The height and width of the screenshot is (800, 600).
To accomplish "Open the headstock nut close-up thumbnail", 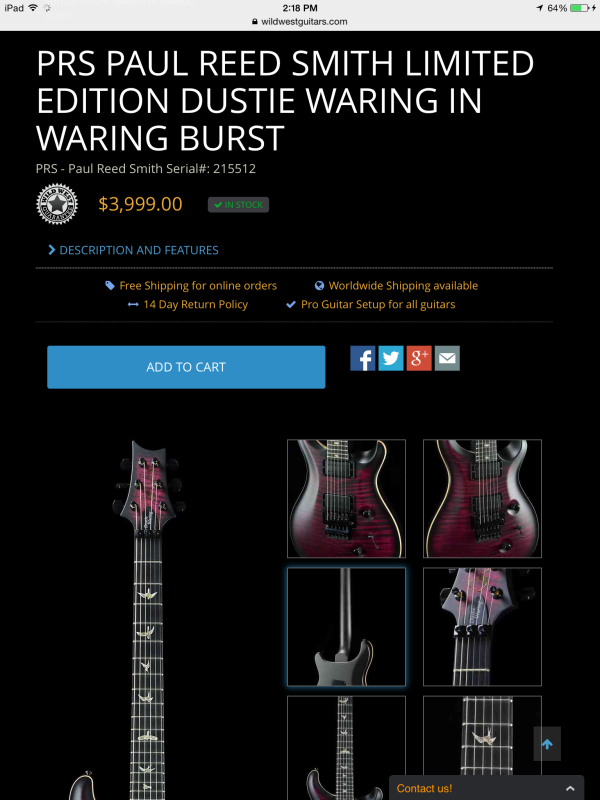I will click(x=482, y=627).
